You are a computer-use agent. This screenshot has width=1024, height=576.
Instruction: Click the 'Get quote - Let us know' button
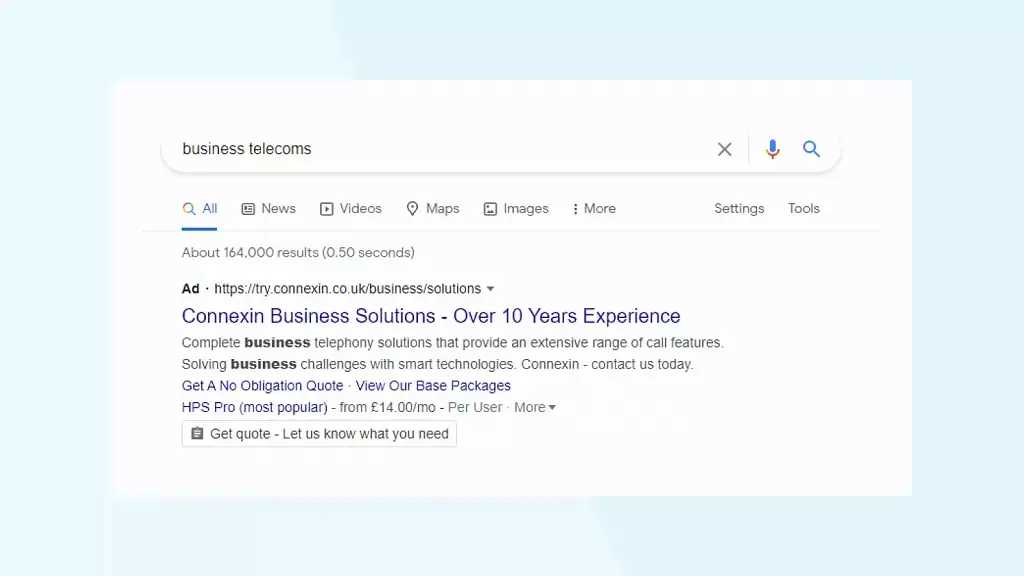(x=319, y=434)
